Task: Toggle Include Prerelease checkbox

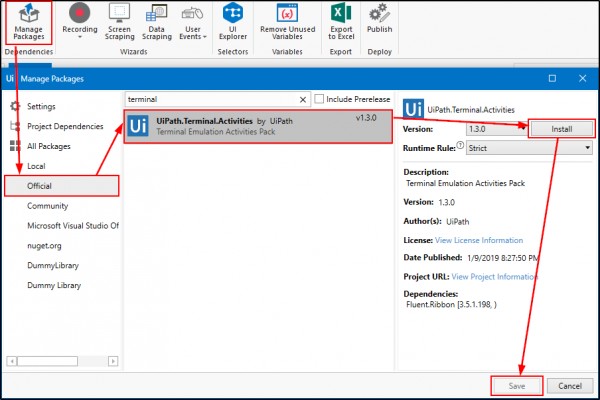Action: (x=319, y=99)
